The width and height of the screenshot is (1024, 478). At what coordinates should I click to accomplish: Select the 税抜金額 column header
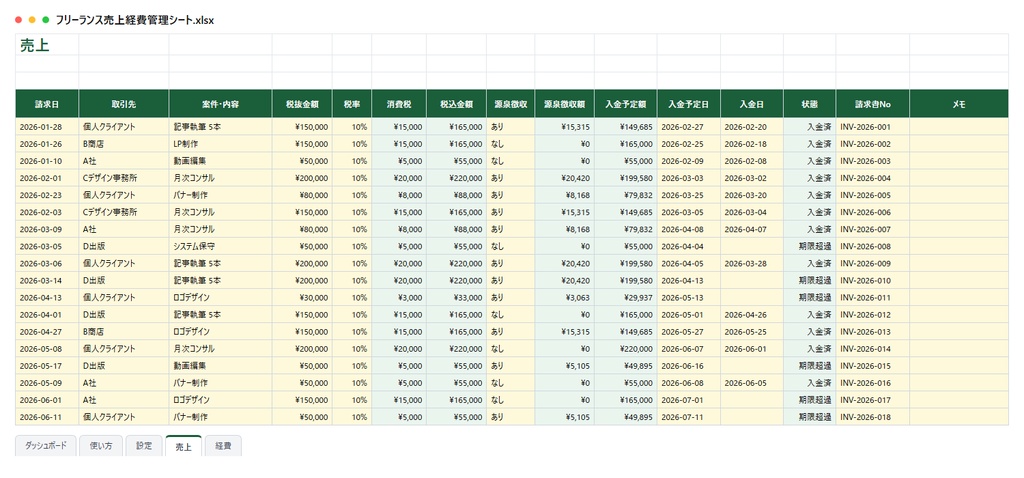[302, 104]
